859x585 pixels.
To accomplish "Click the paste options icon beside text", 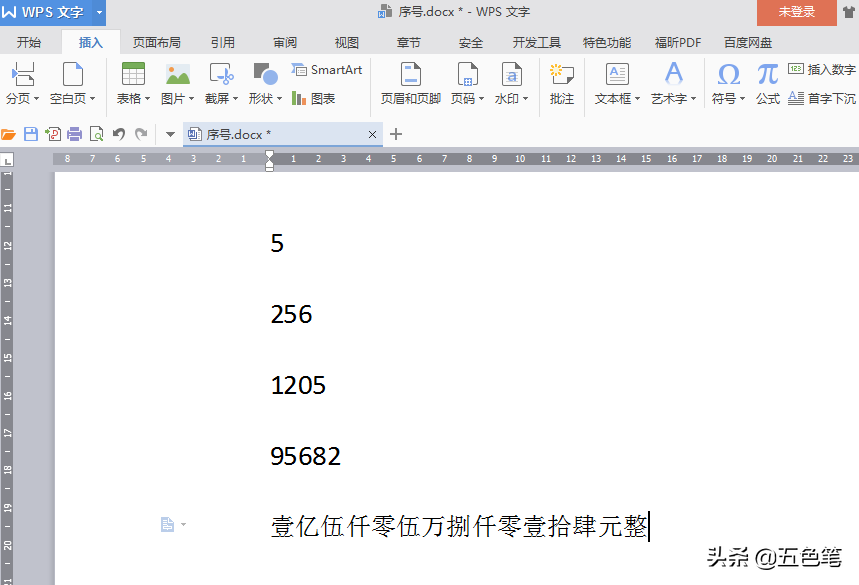I will 168,525.
